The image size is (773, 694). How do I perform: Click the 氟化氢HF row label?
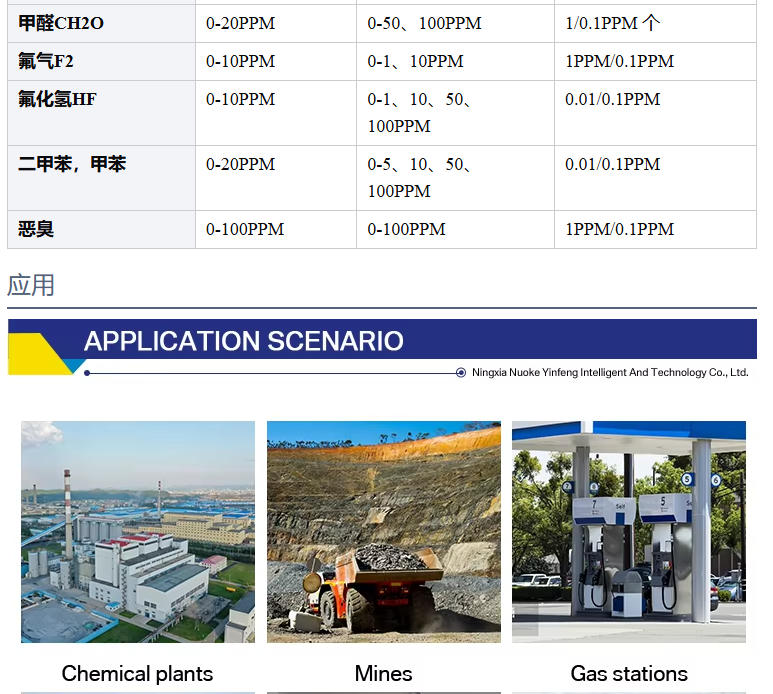tap(57, 99)
